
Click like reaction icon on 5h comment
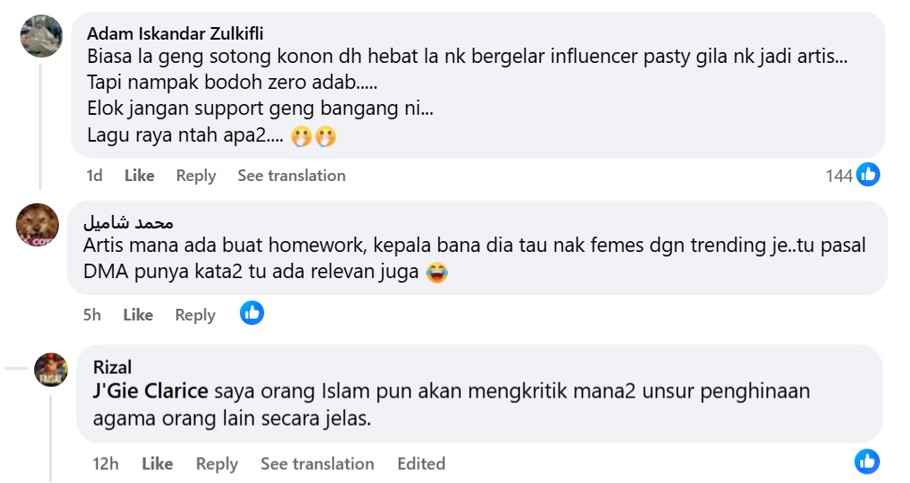(x=252, y=313)
